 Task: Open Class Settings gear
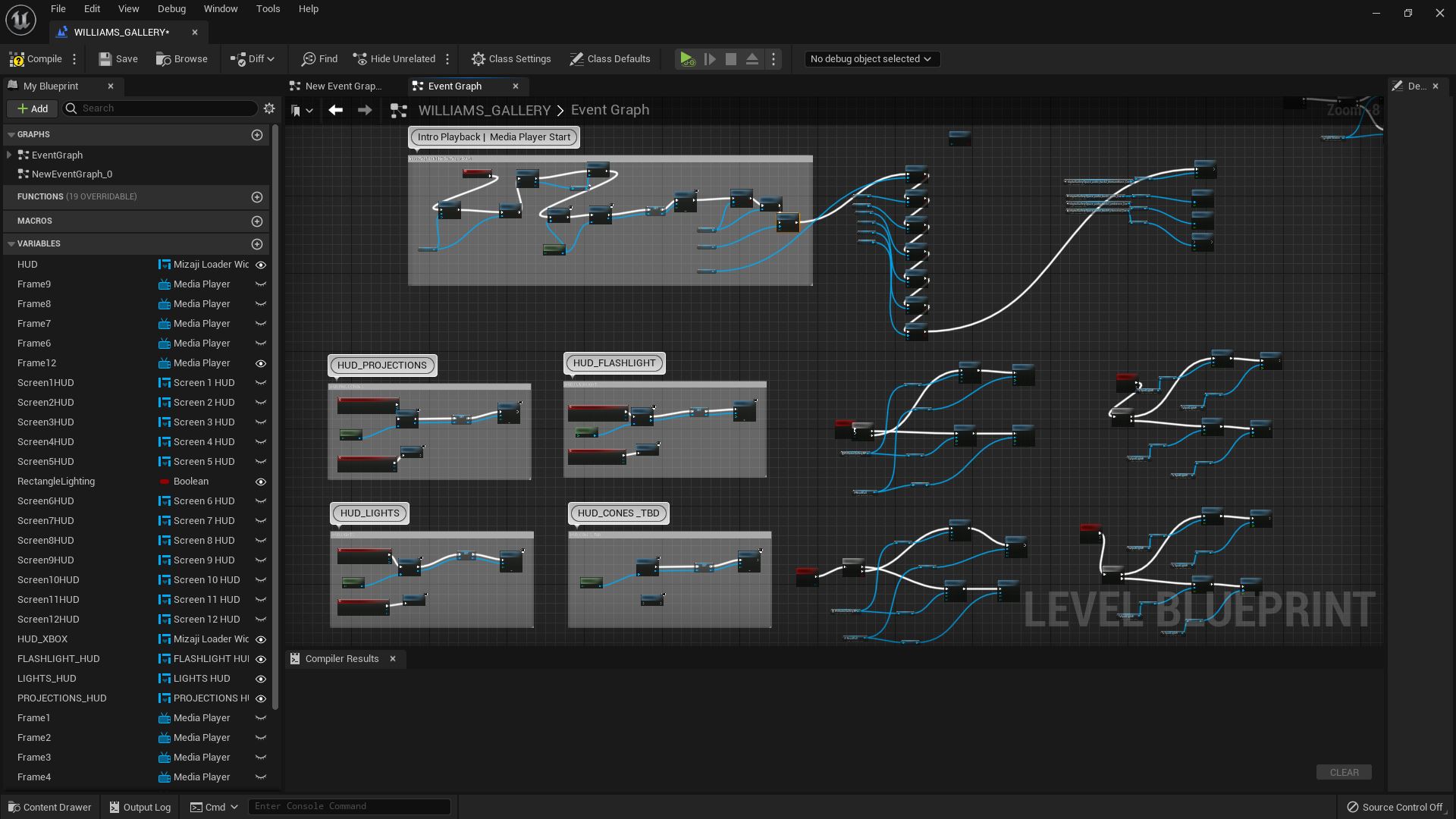pos(478,59)
